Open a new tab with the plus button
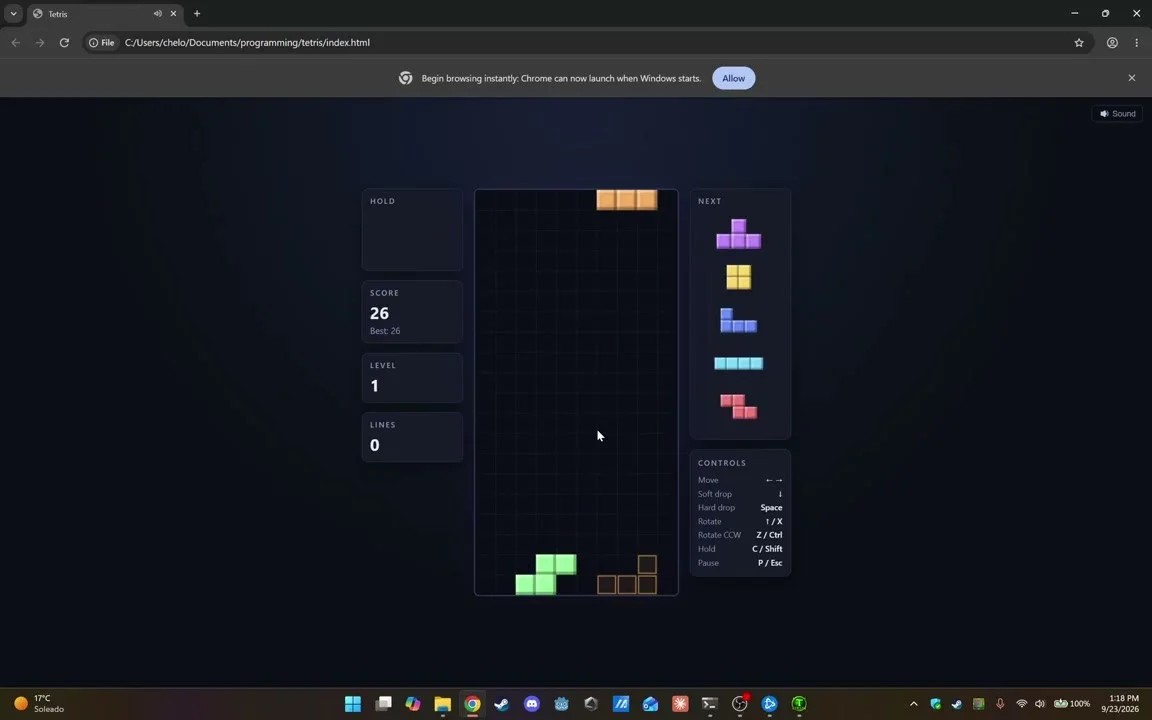The image size is (1152, 720). click(197, 13)
